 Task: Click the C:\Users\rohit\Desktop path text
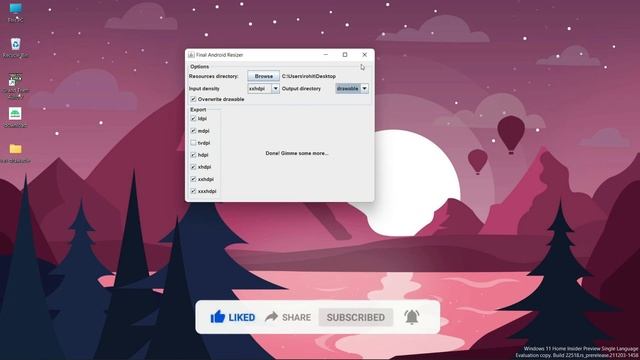point(309,76)
